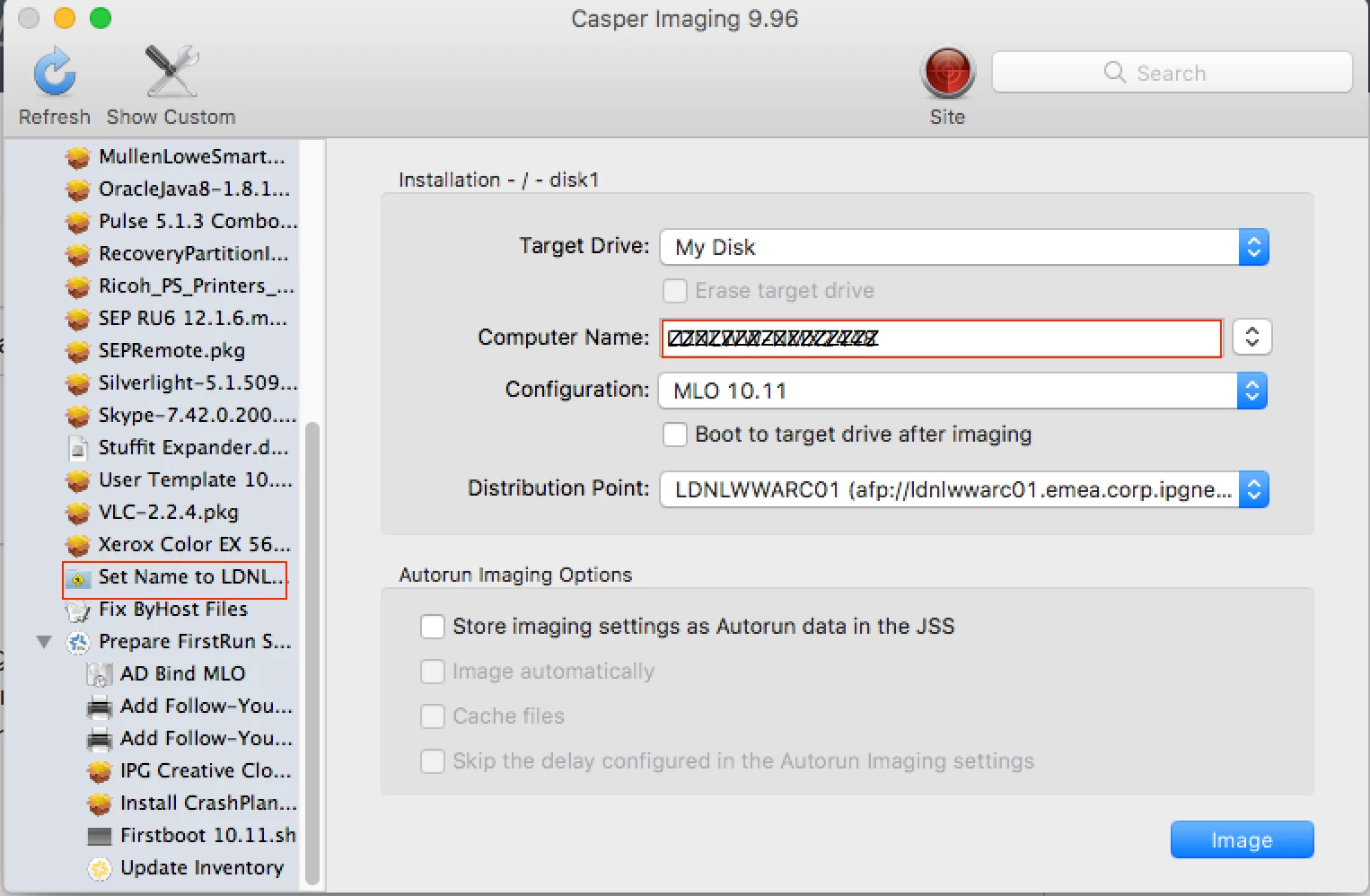Click the Xerox Color EX package icon
Image resolution: width=1370 pixels, height=896 pixels.
pos(78,545)
